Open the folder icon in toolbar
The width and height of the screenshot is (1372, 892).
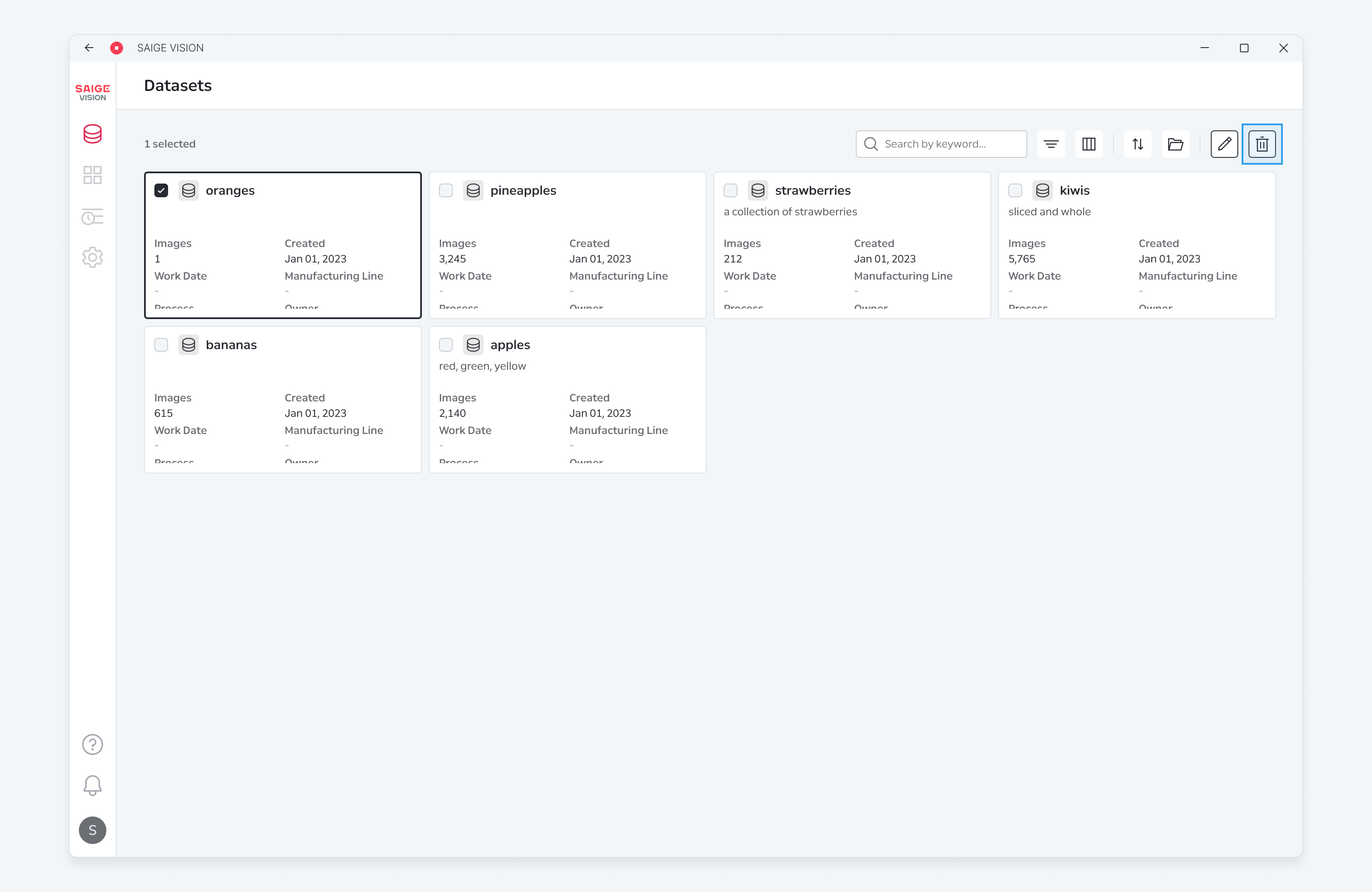[1176, 144]
